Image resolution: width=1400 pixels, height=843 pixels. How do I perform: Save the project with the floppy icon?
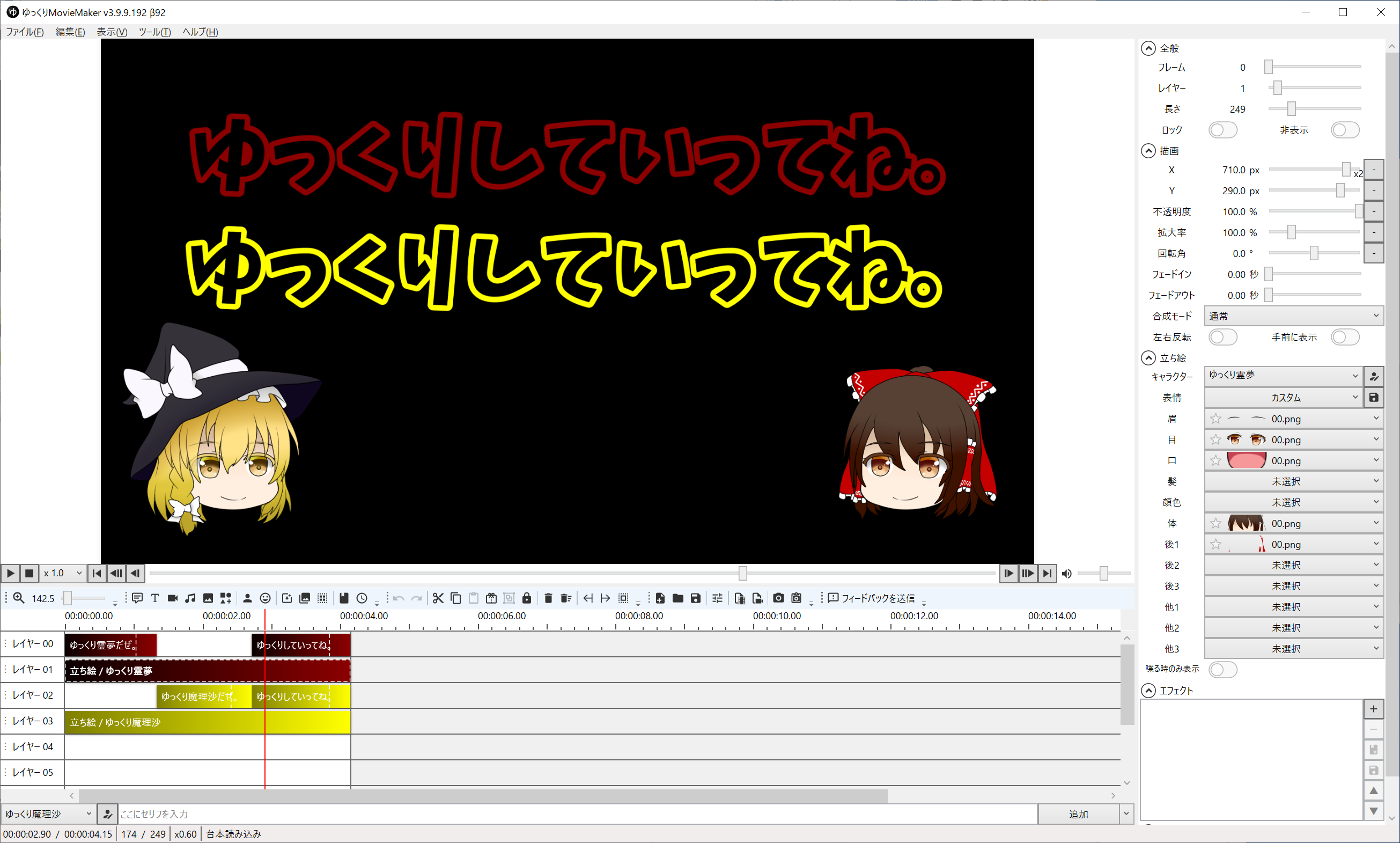point(696,598)
